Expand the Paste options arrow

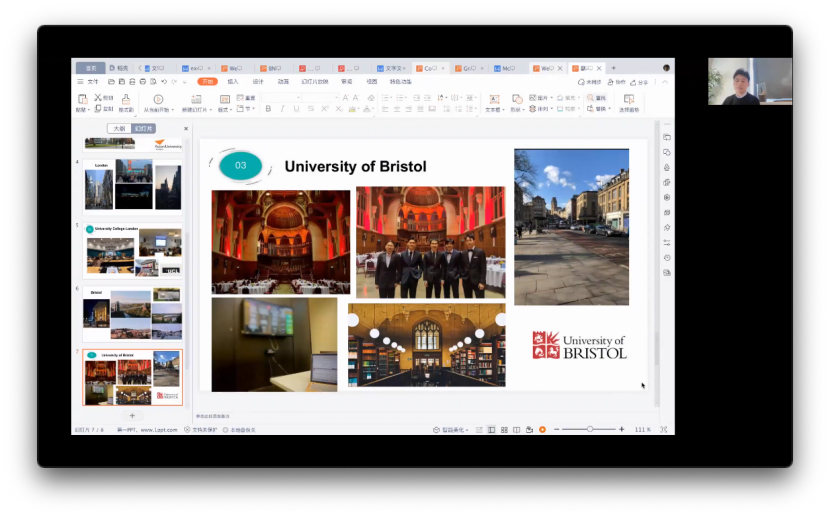click(88, 110)
